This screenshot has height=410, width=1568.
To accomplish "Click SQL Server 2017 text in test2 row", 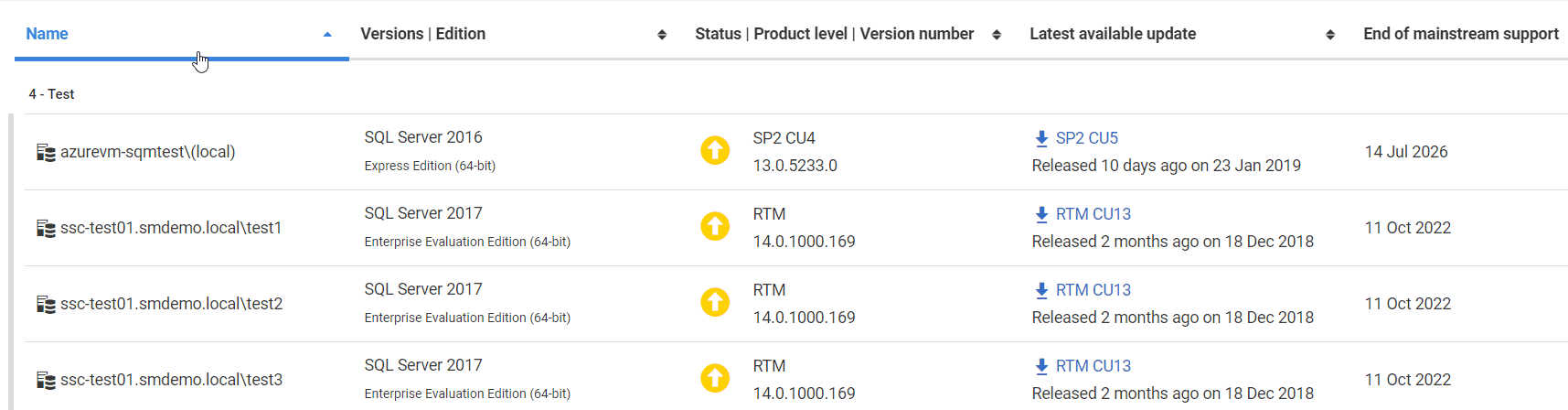I will [x=423, y=289].
